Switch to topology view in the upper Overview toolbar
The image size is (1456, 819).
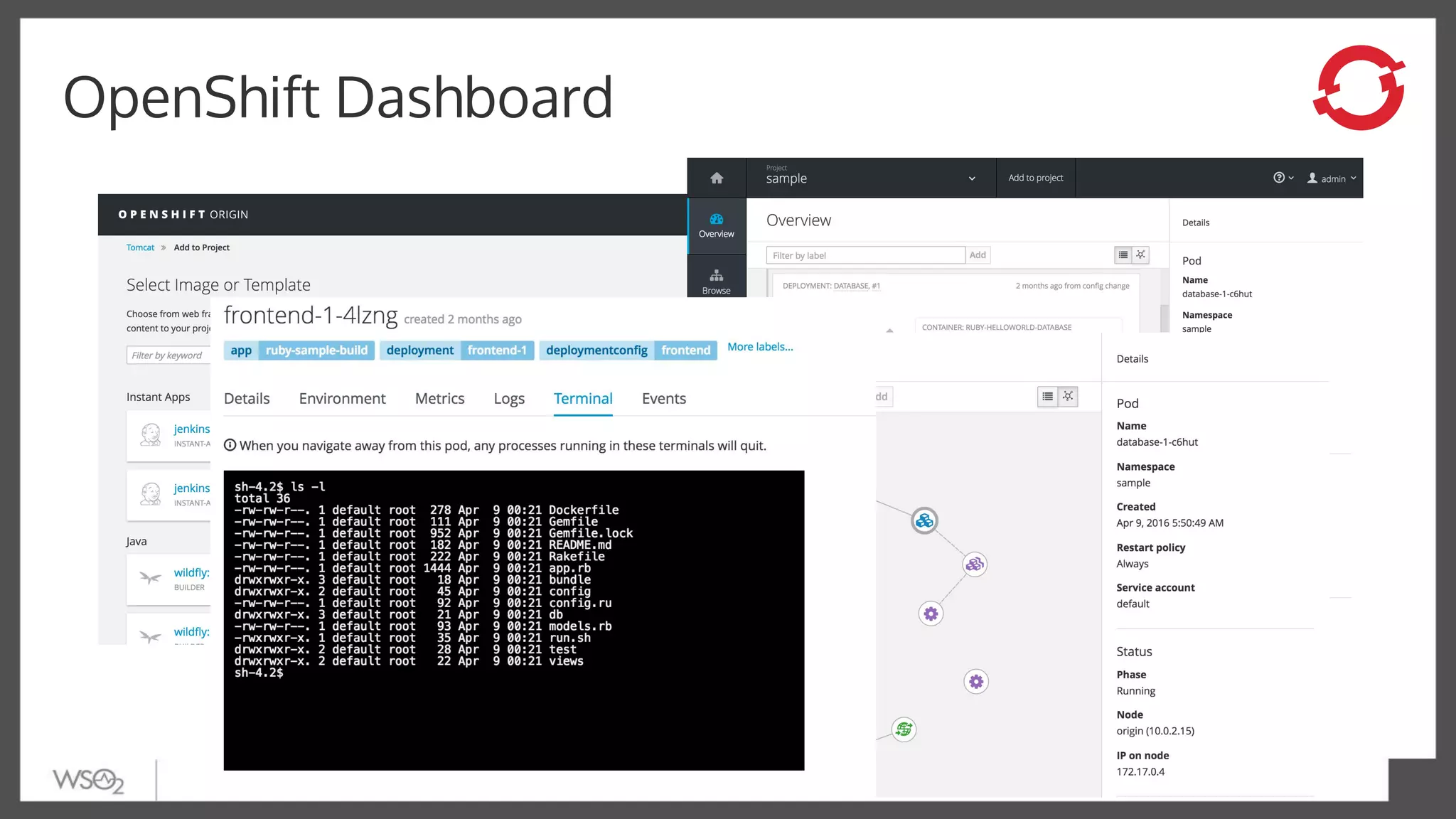[x=1140, y=255]
